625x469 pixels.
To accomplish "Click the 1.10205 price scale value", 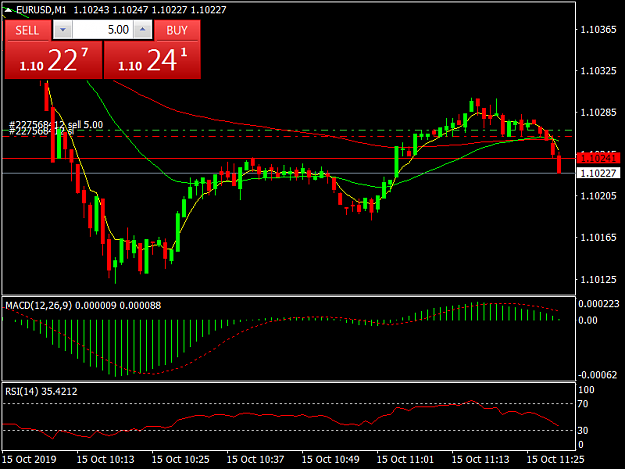I will click(598, 196).
